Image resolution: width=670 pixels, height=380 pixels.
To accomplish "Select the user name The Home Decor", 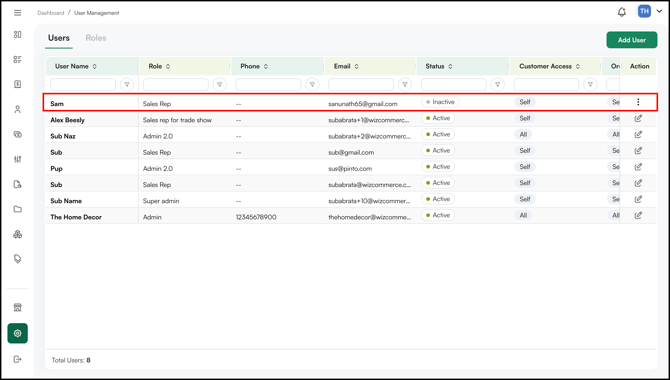I will pyautogui.click(x=76, y=217).
